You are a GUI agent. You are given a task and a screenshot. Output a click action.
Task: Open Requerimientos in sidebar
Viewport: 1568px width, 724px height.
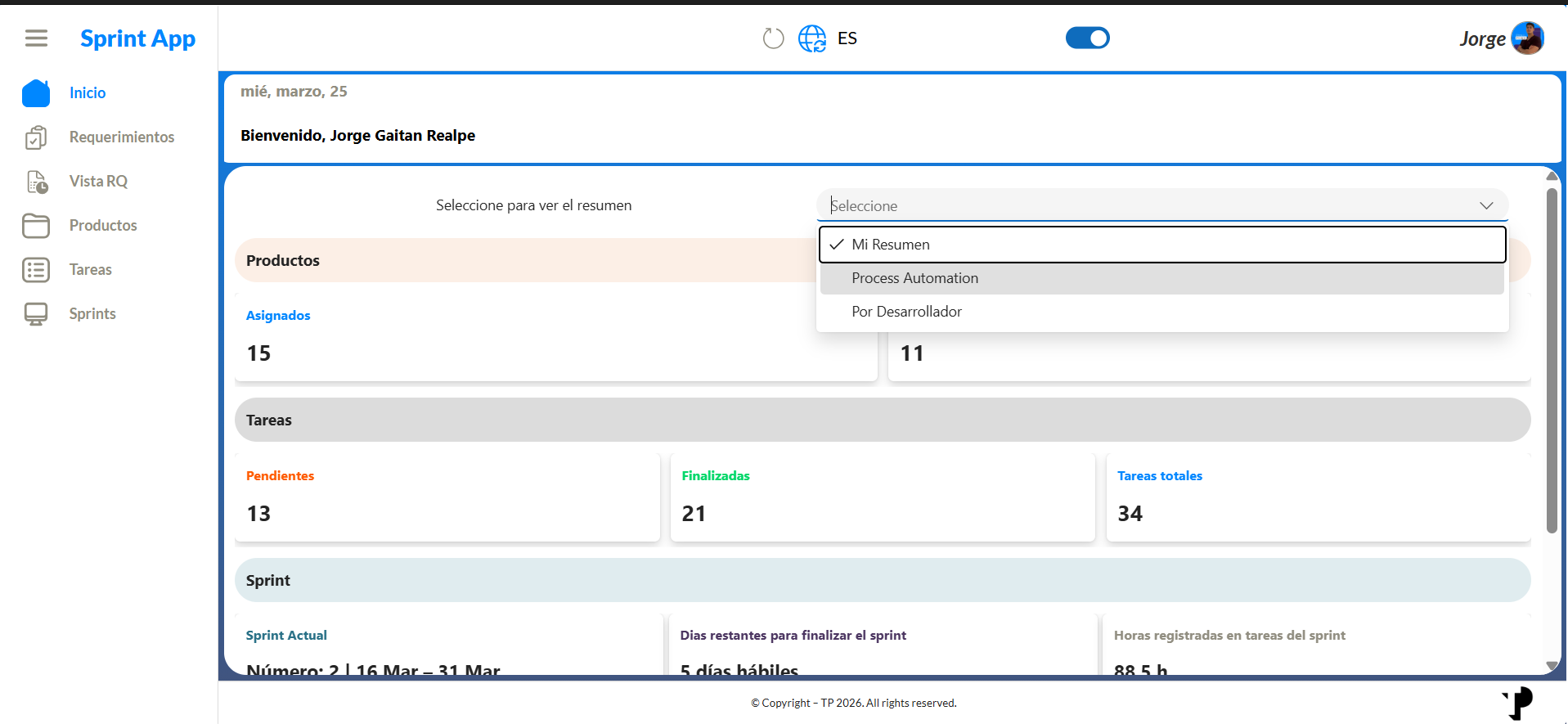tap(122, 137)
